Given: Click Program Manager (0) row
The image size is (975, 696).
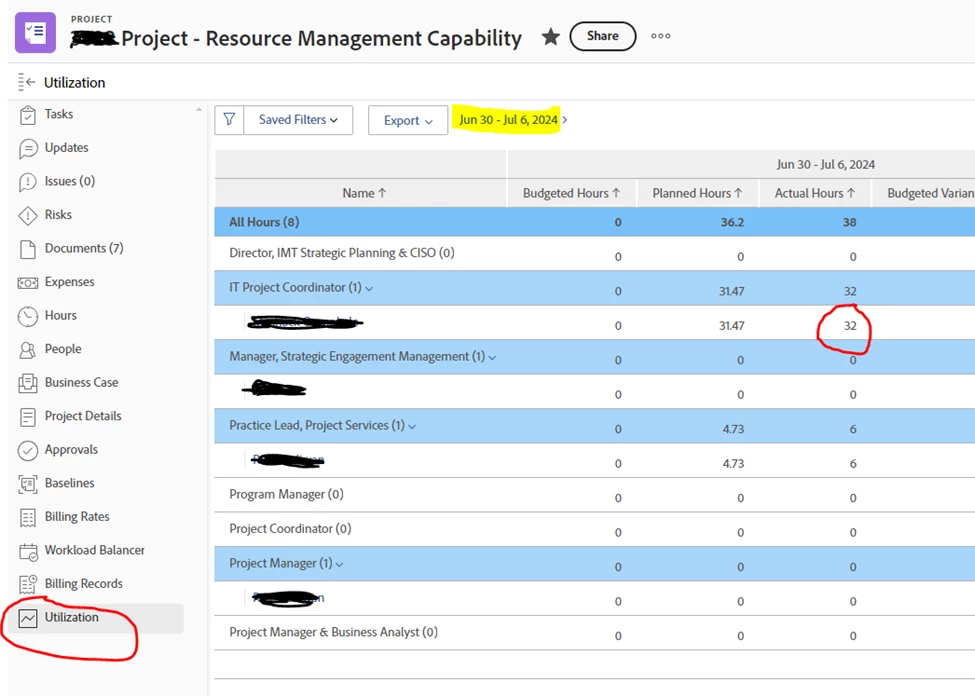Looking at the screenshot, I should (x=594, y=495).
